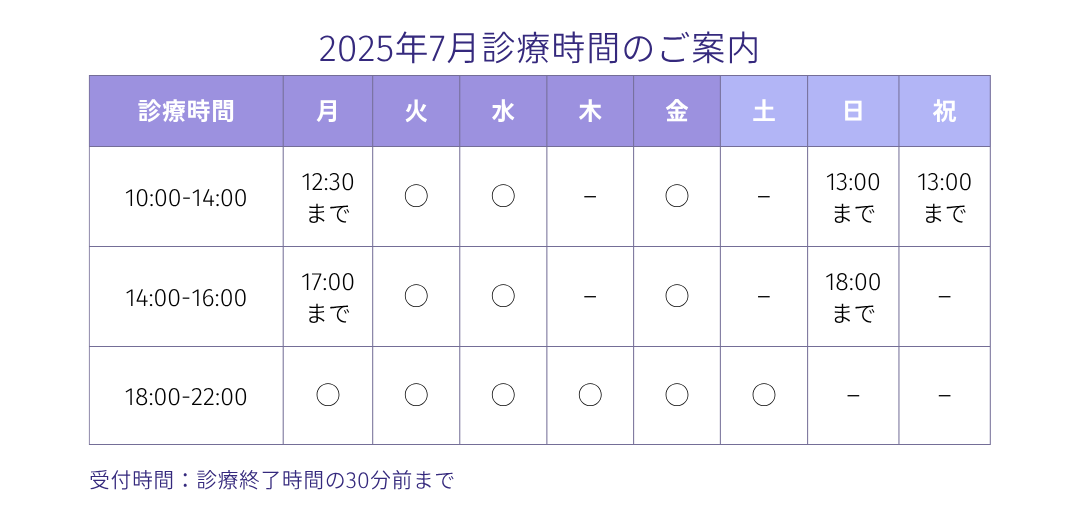Select the 日 column header
The width and height of the screenshot is (1080, 520).
click(853, 111)
